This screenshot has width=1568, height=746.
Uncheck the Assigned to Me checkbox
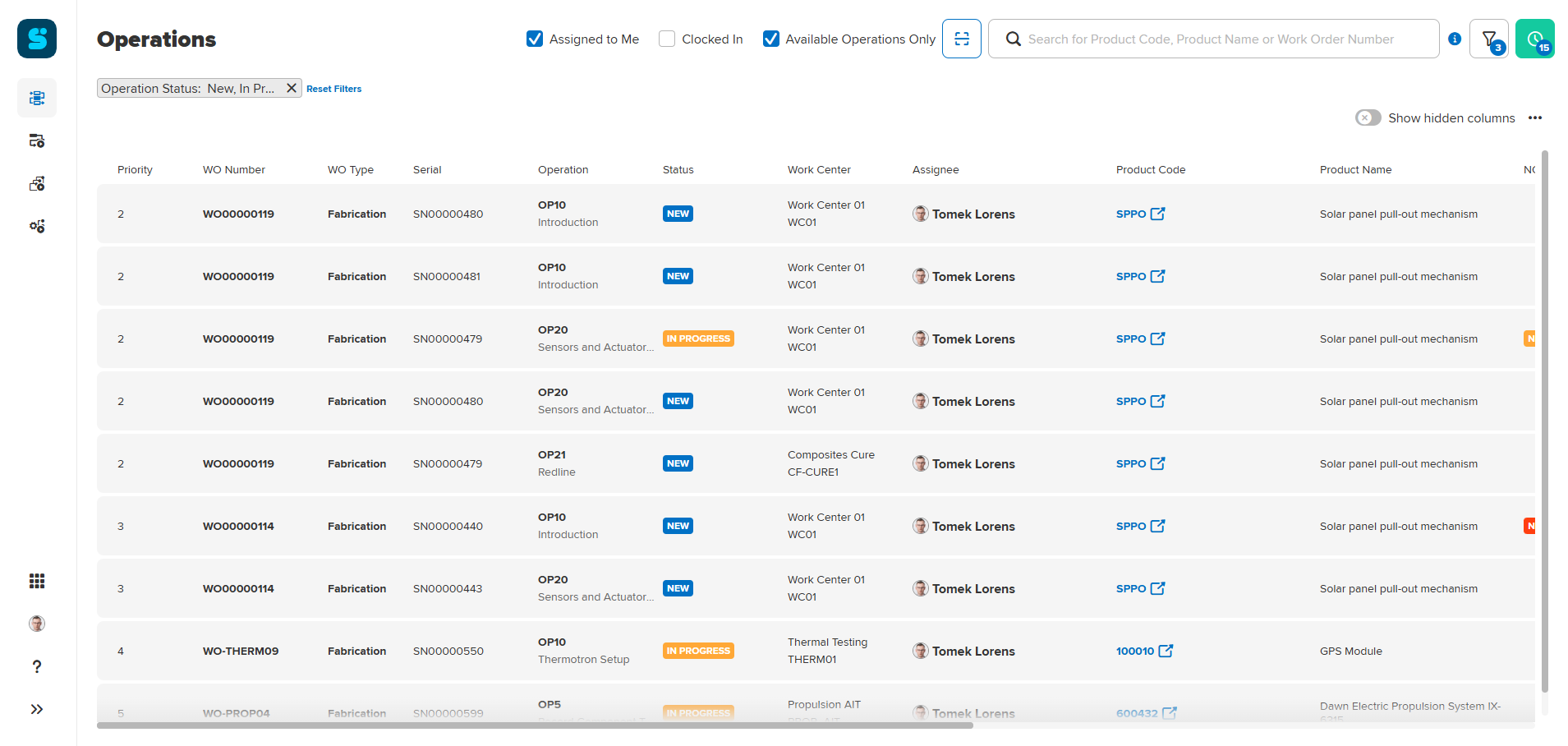[535, 39]
